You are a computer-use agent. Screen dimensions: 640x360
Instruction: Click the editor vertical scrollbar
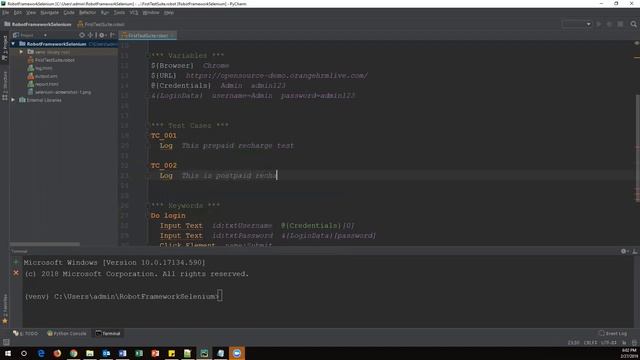pos(637,147)
